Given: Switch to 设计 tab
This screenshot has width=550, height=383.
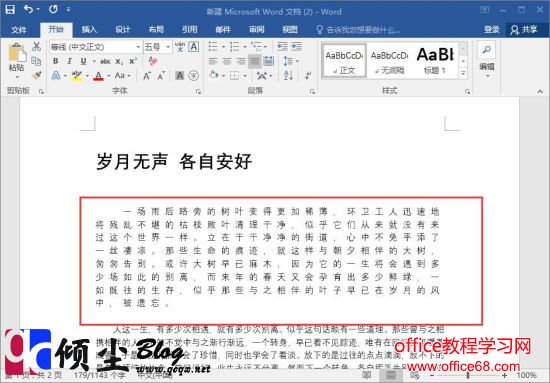Looking at the screenshot, I should (x=122, y=29).
